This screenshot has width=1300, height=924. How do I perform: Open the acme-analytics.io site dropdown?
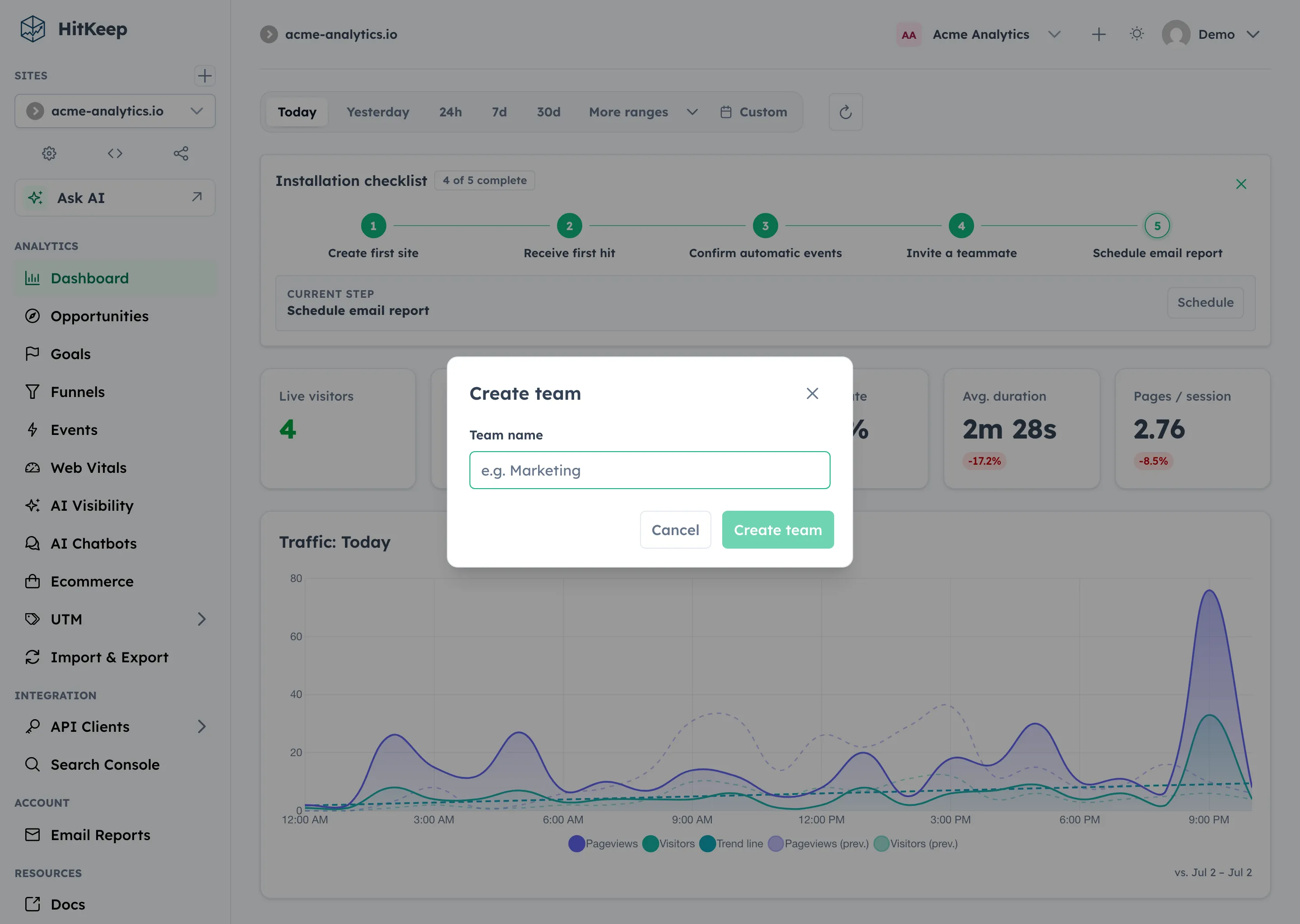click(115, 111)
